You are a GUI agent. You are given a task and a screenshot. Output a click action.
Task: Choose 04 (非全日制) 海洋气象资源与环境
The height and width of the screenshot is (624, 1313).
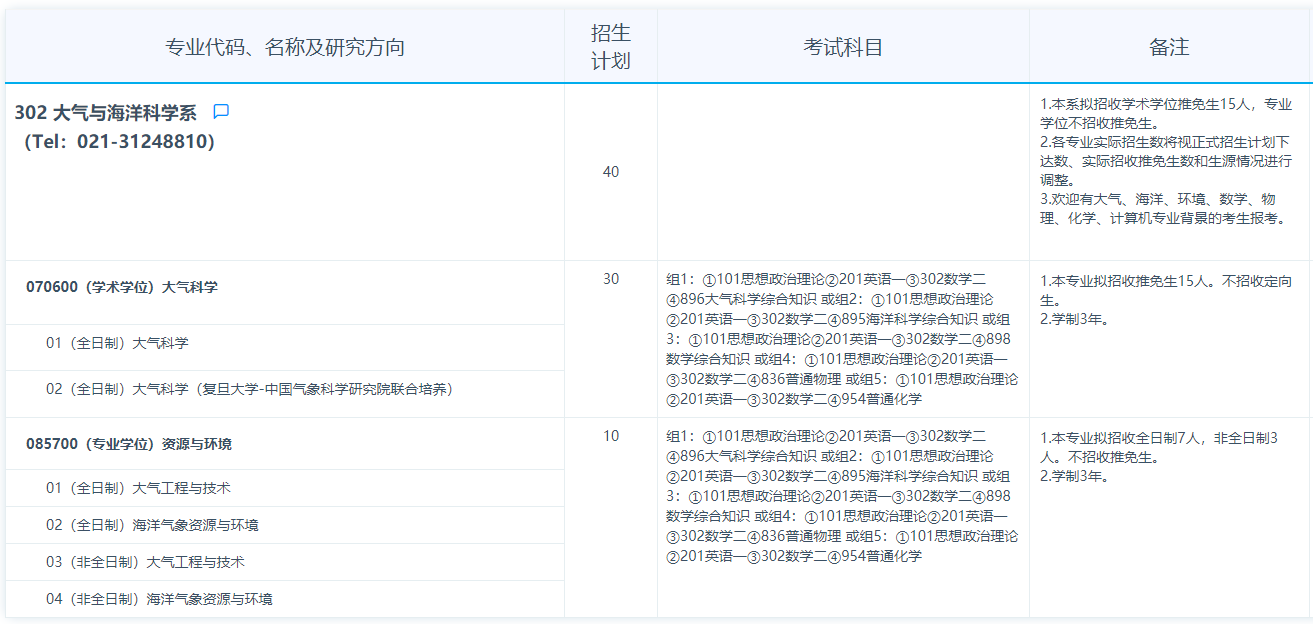coord(159,599)
